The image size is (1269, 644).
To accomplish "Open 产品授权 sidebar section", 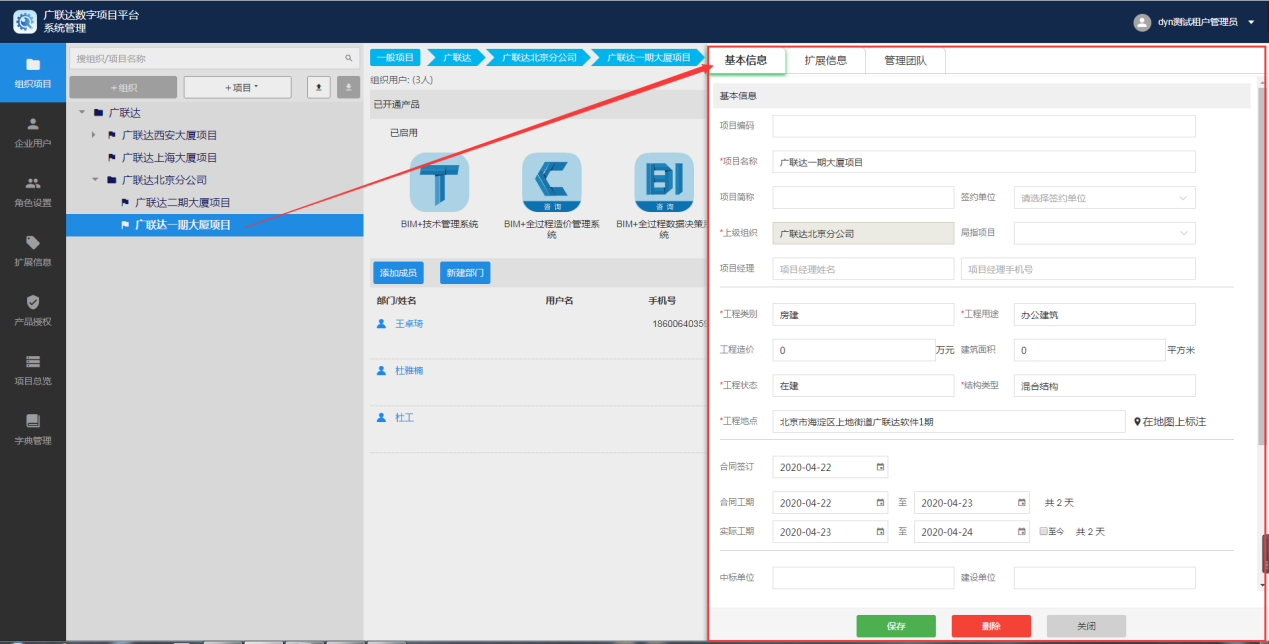I will click(x=33, y=310).
